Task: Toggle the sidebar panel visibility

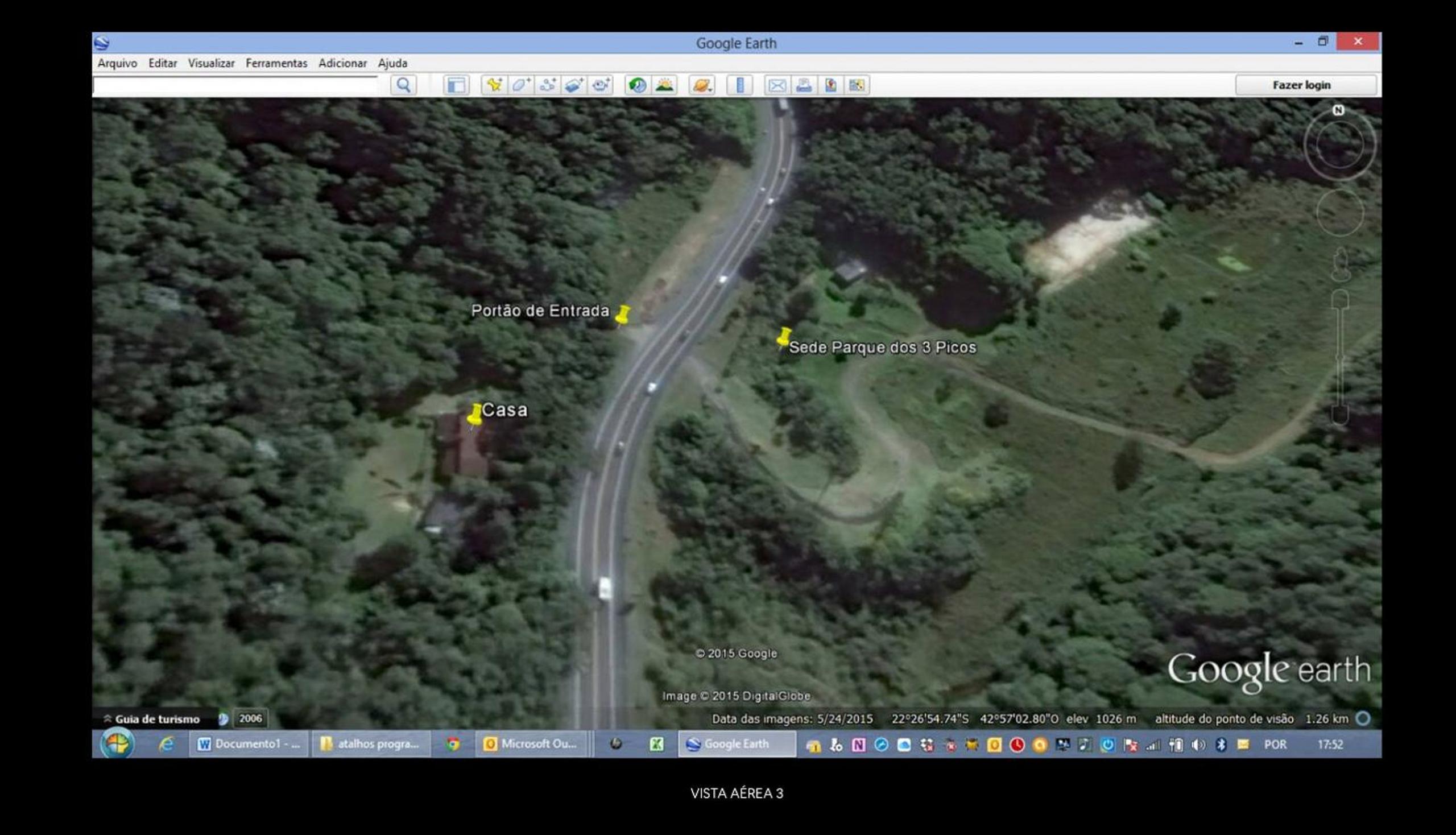Action: (457, 85)
